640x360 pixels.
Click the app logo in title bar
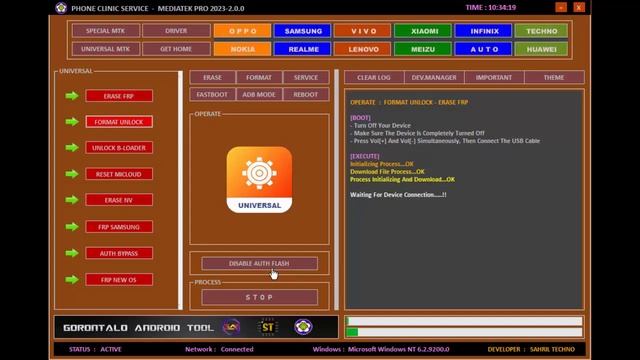tap(61, 8)
